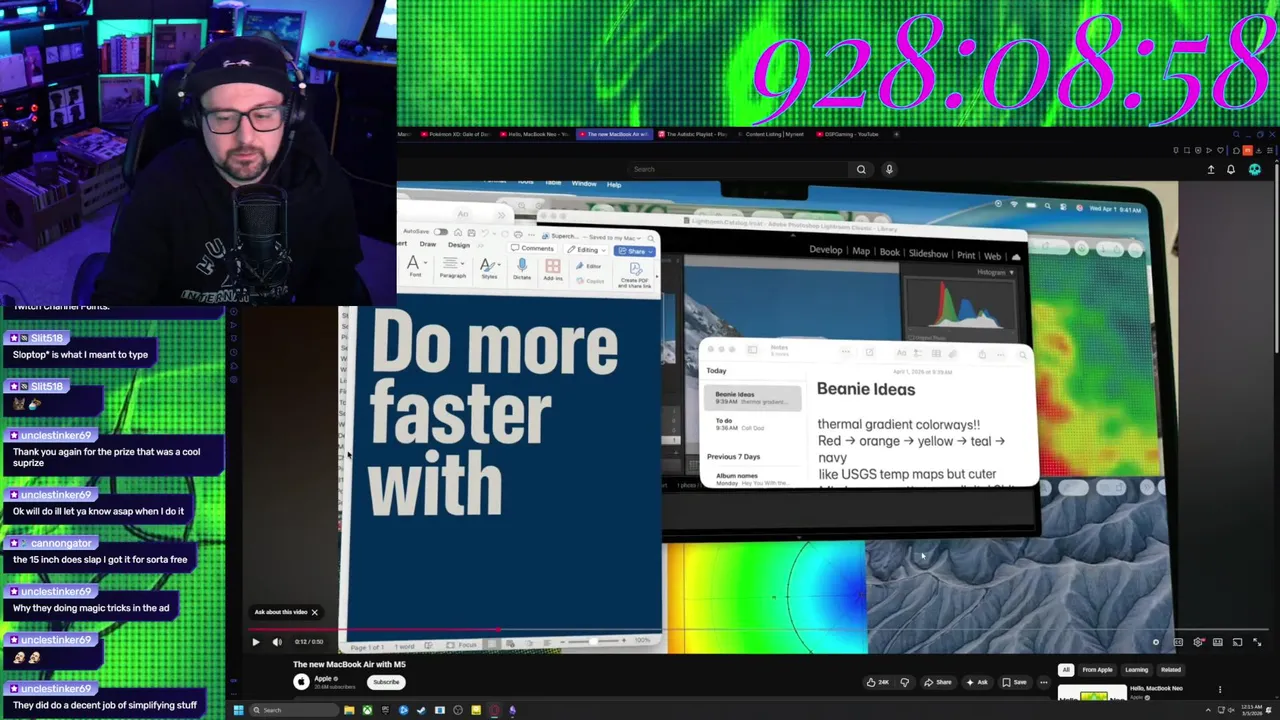Switch to the Pokémon XD browser tab
The image size is (1280, 720).
[x=455, y=134]
